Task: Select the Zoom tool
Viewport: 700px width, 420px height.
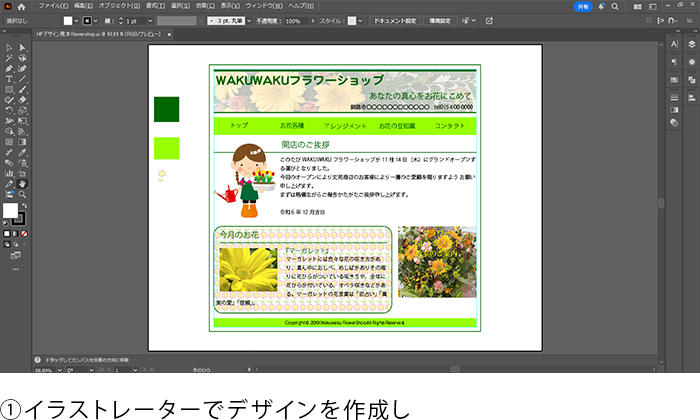Action: [22, 195]
